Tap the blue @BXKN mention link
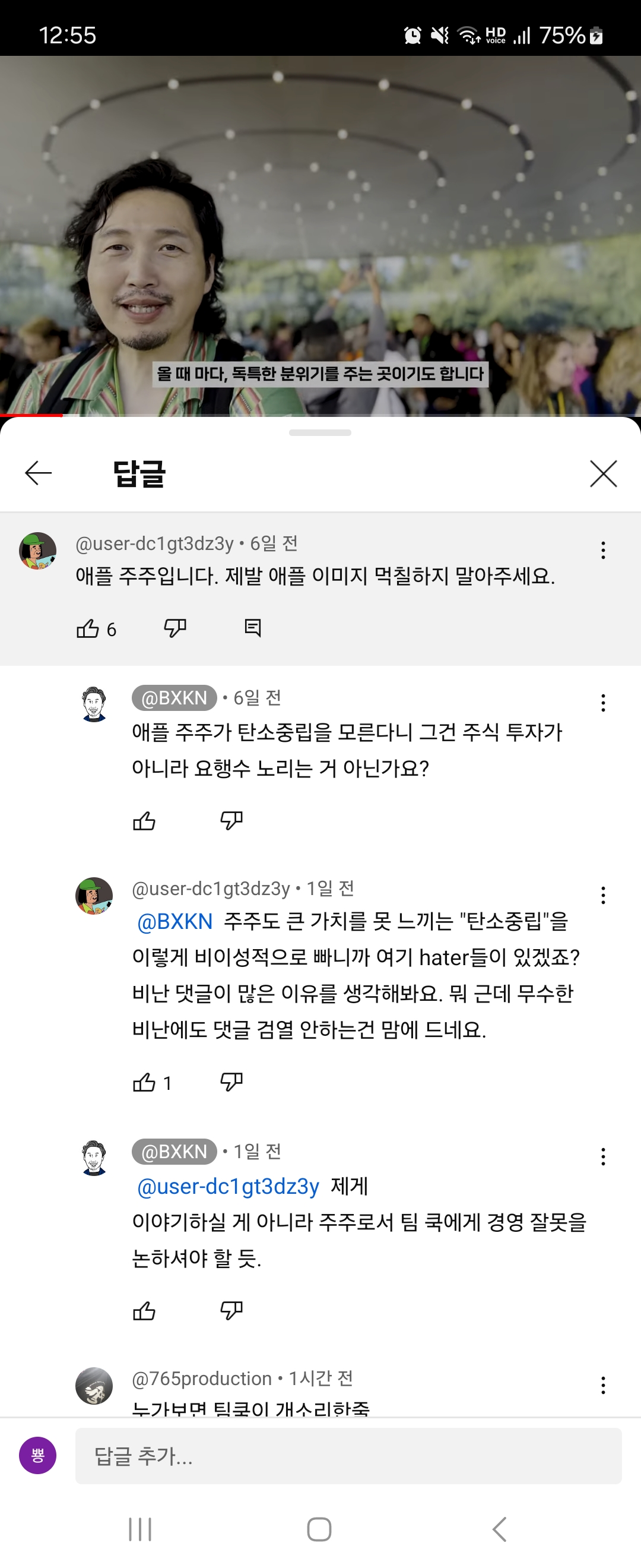641x1568 pixels. (175, 922)
